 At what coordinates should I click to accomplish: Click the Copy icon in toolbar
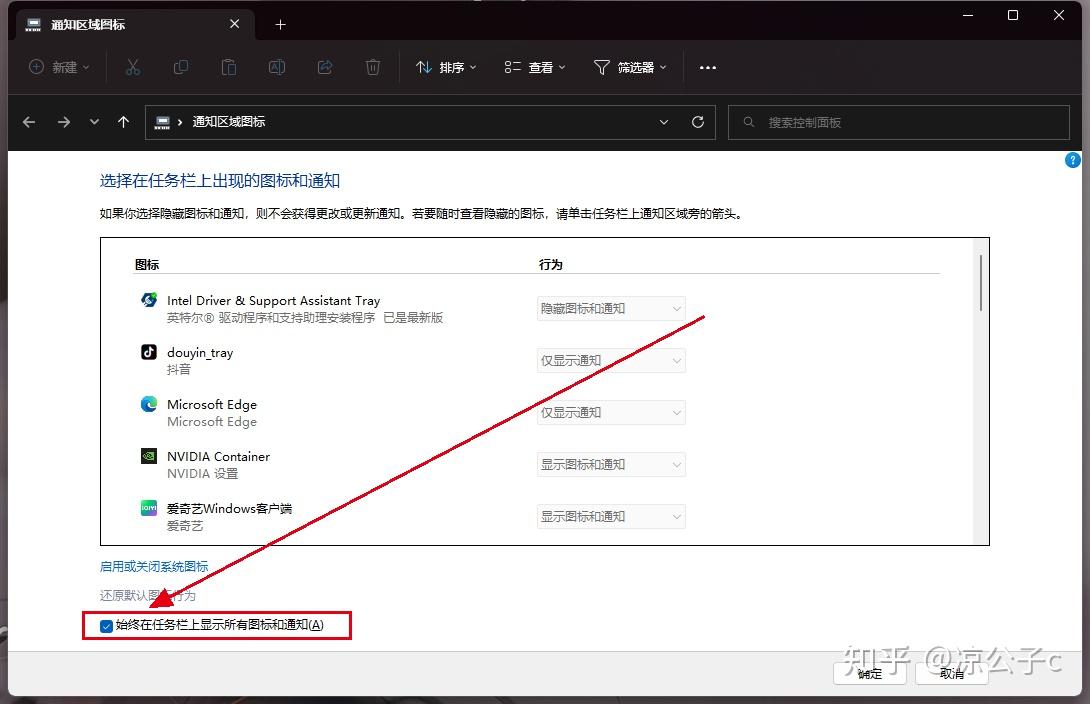(181, 67)
